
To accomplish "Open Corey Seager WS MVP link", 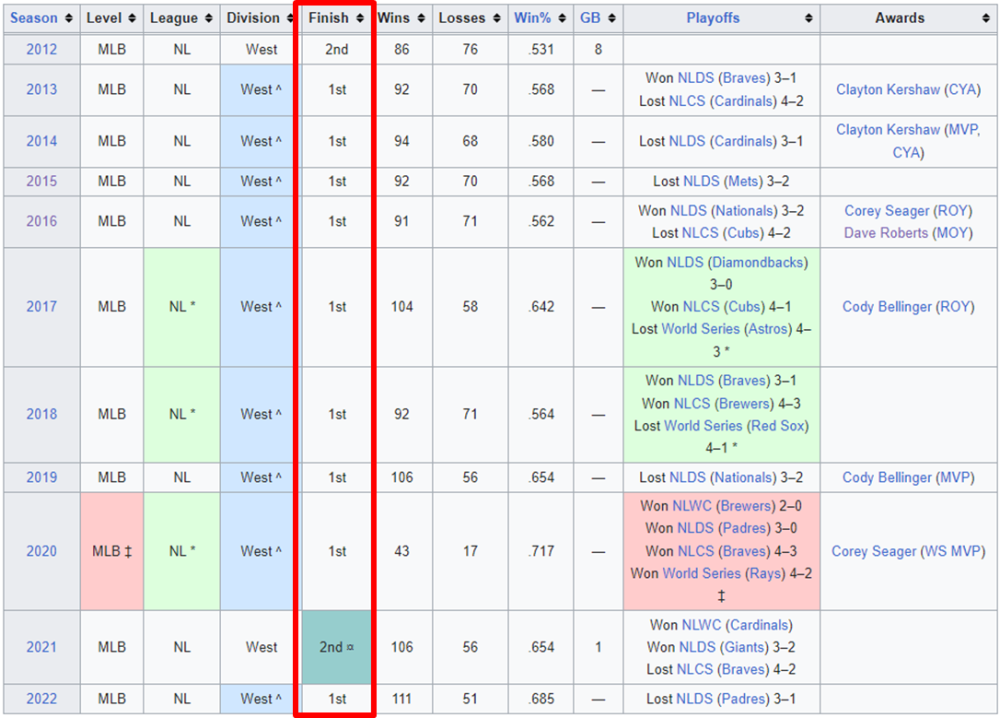I will click(x=874, y=552).
